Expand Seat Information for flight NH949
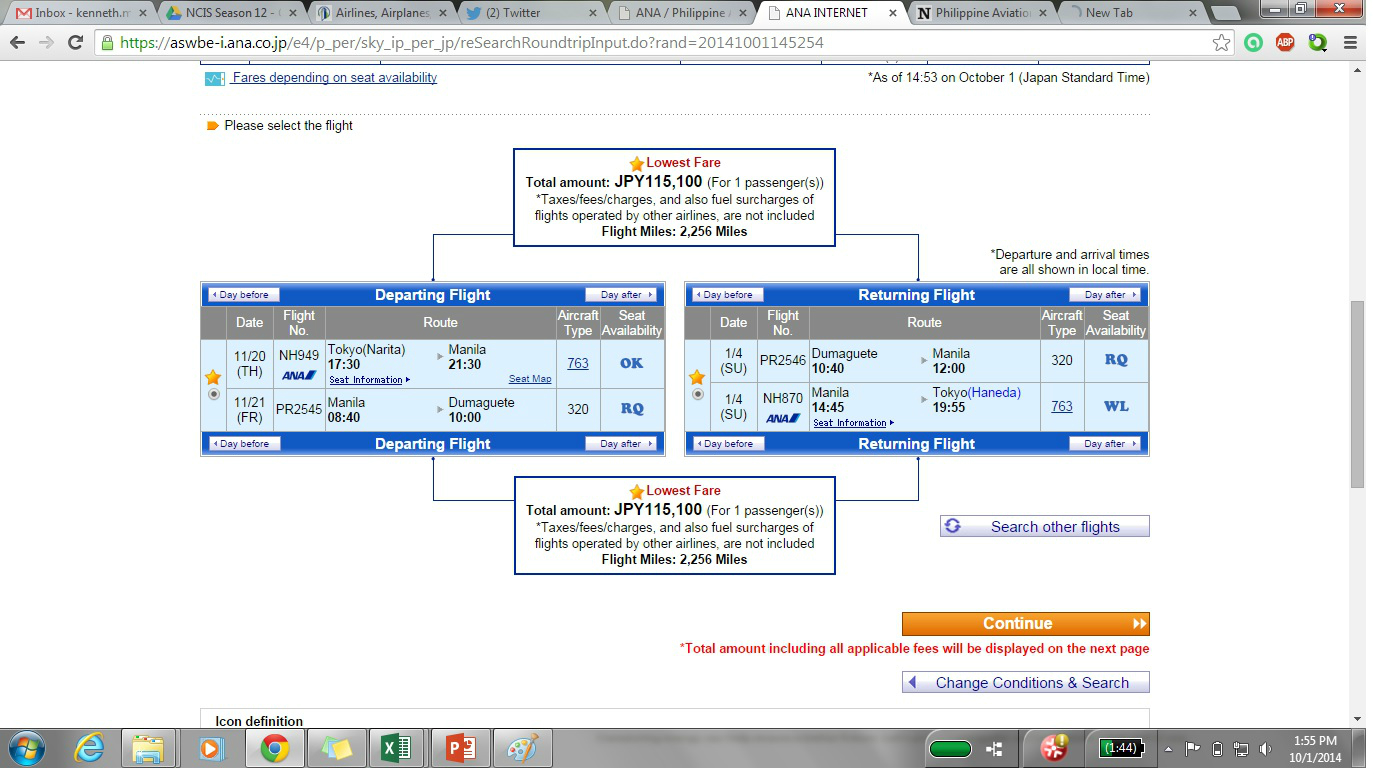Image resolution: width=1374 pixels, height=774 pixels. click(369, 380)
